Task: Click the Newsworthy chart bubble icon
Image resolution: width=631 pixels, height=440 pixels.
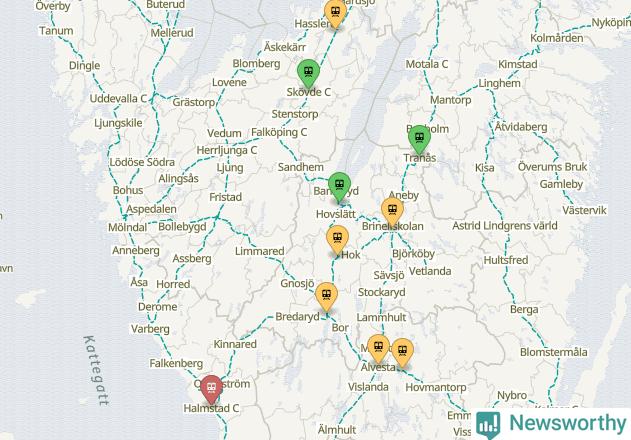Action: coord(488,424)
